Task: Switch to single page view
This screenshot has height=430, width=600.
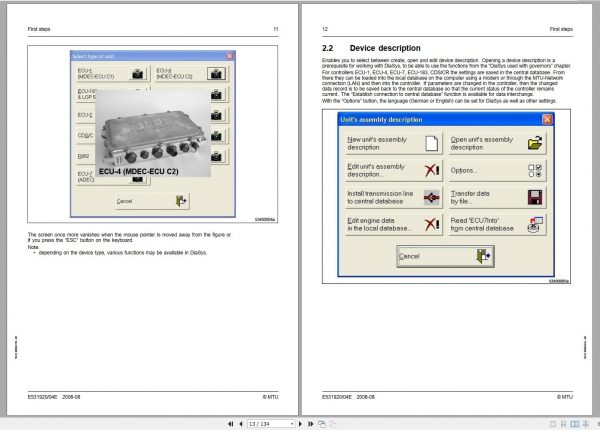Action: click(x=553, y=424)
